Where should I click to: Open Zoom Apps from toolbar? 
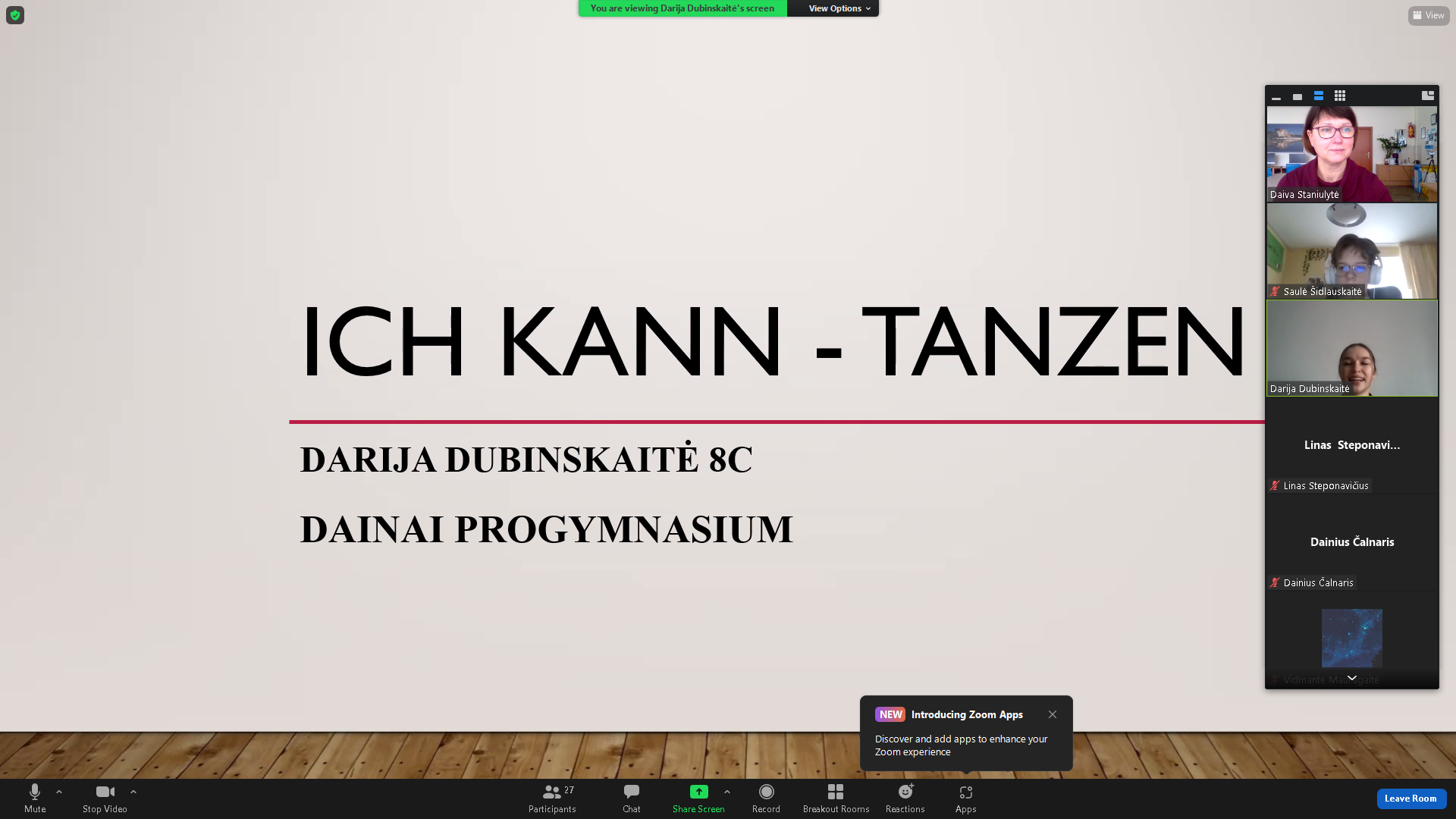coord(965,792)
